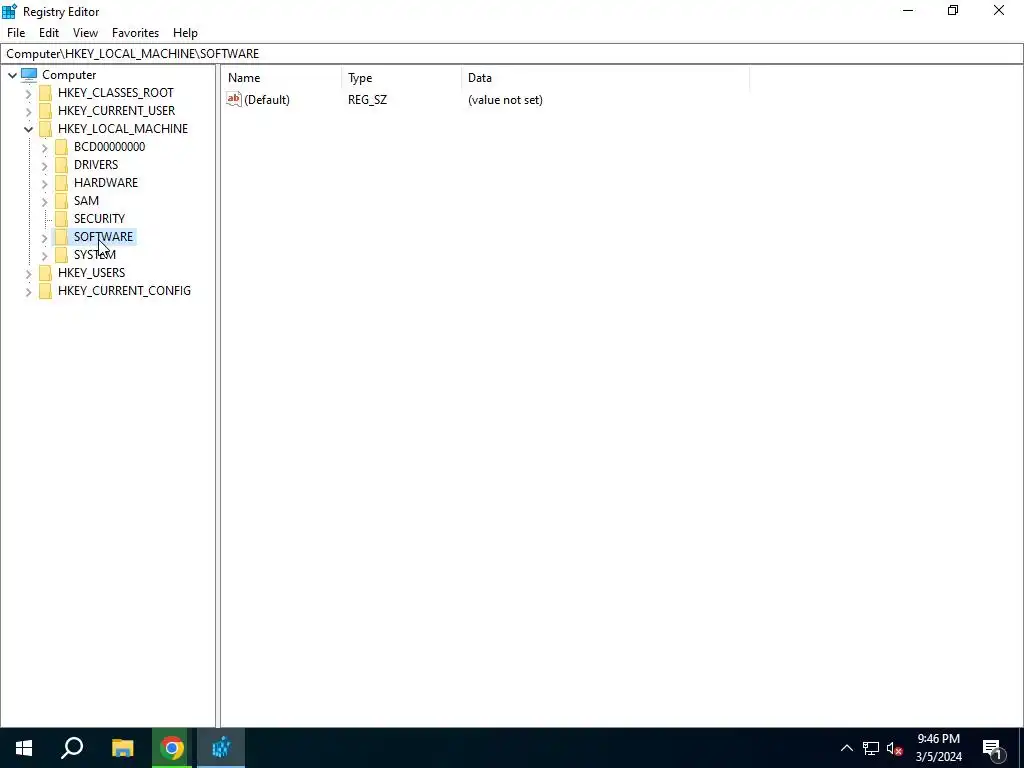This screenshot has height=768, width=1024.
Task: Click the SAM folder icon
Action: [61, 200]
